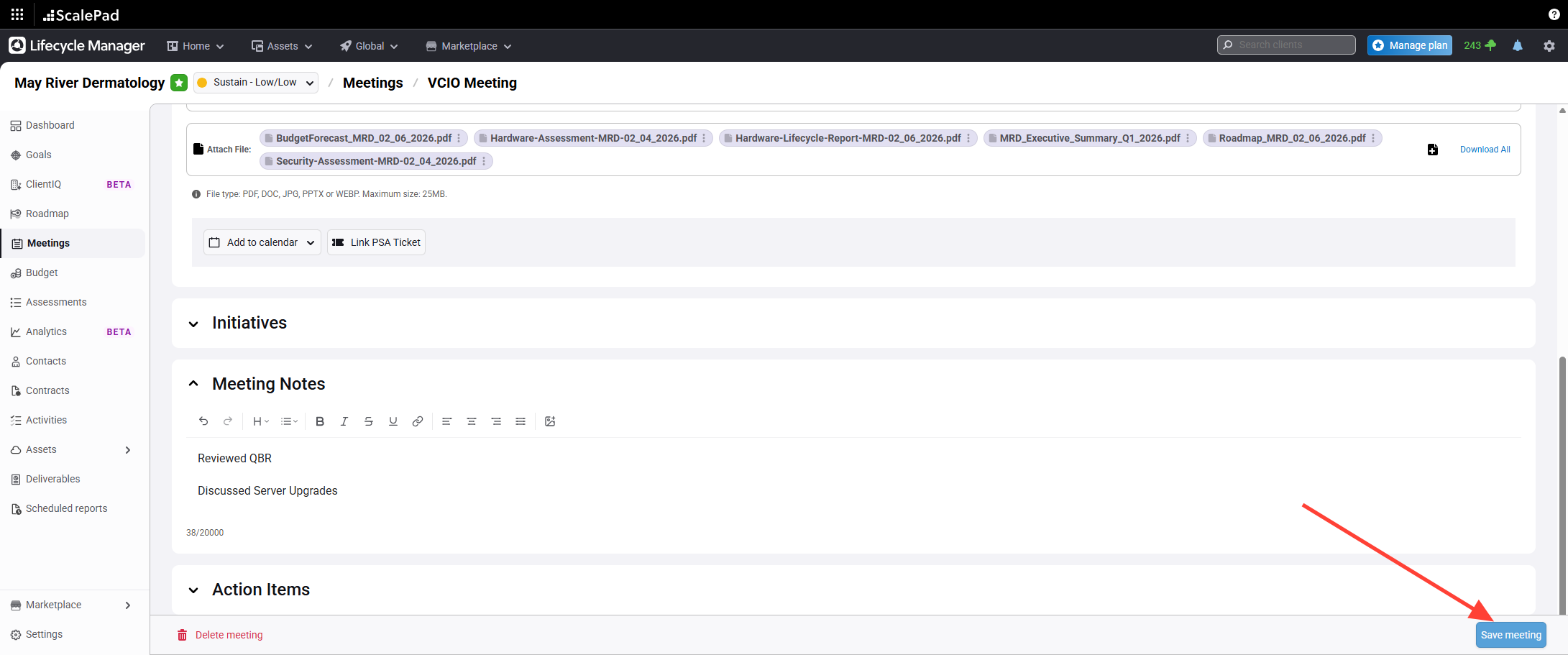The height and width of the screenshot is (655, 1568).
Task: Open the Assets menu in top navigation
Action: 282,46
